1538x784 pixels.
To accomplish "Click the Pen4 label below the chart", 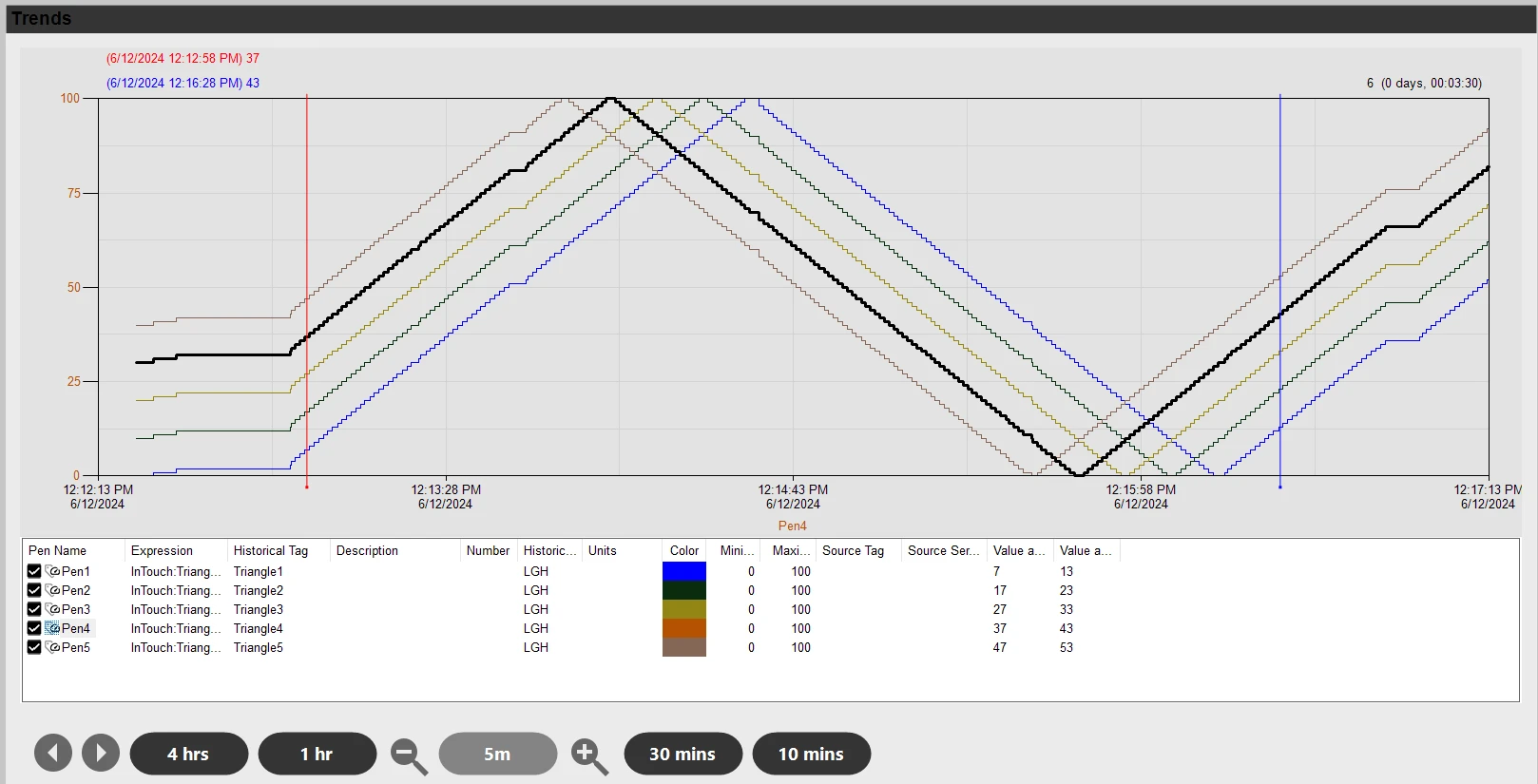I will pos(792,526).
